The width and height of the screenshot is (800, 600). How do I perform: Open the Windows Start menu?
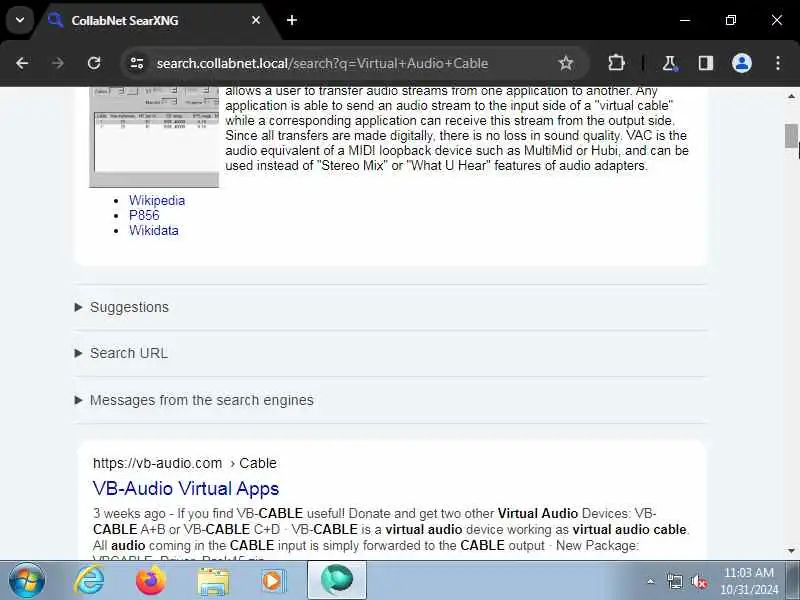click(x=27, y=581)
